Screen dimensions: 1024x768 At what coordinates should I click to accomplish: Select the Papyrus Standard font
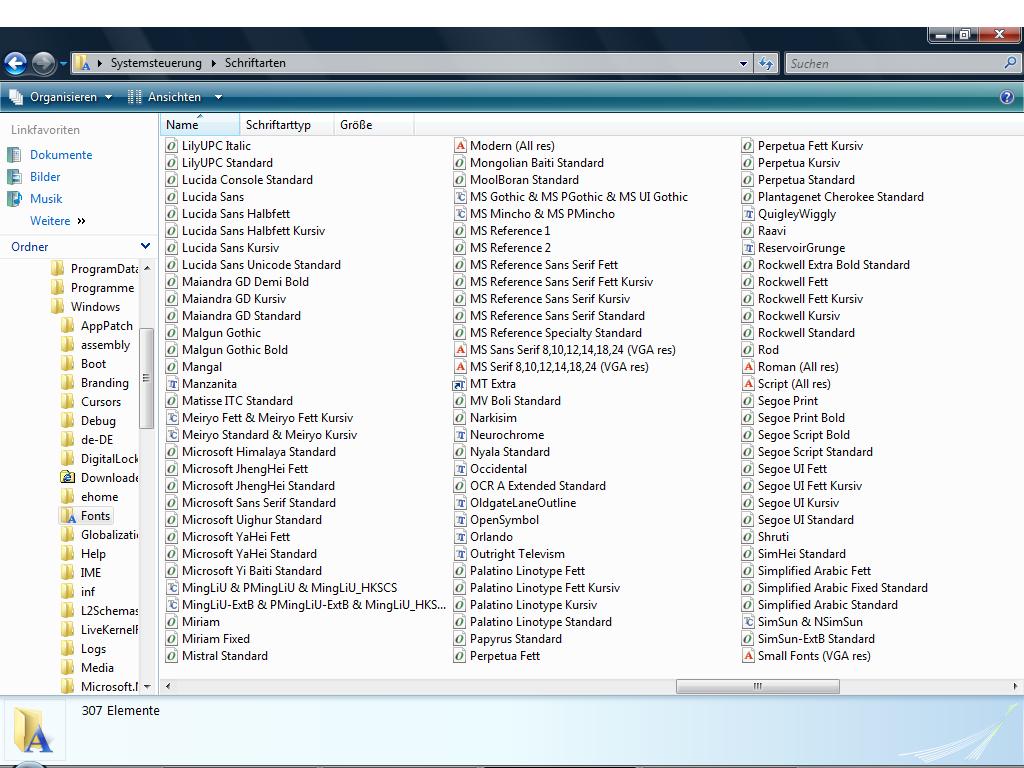(x=515, y=639)
